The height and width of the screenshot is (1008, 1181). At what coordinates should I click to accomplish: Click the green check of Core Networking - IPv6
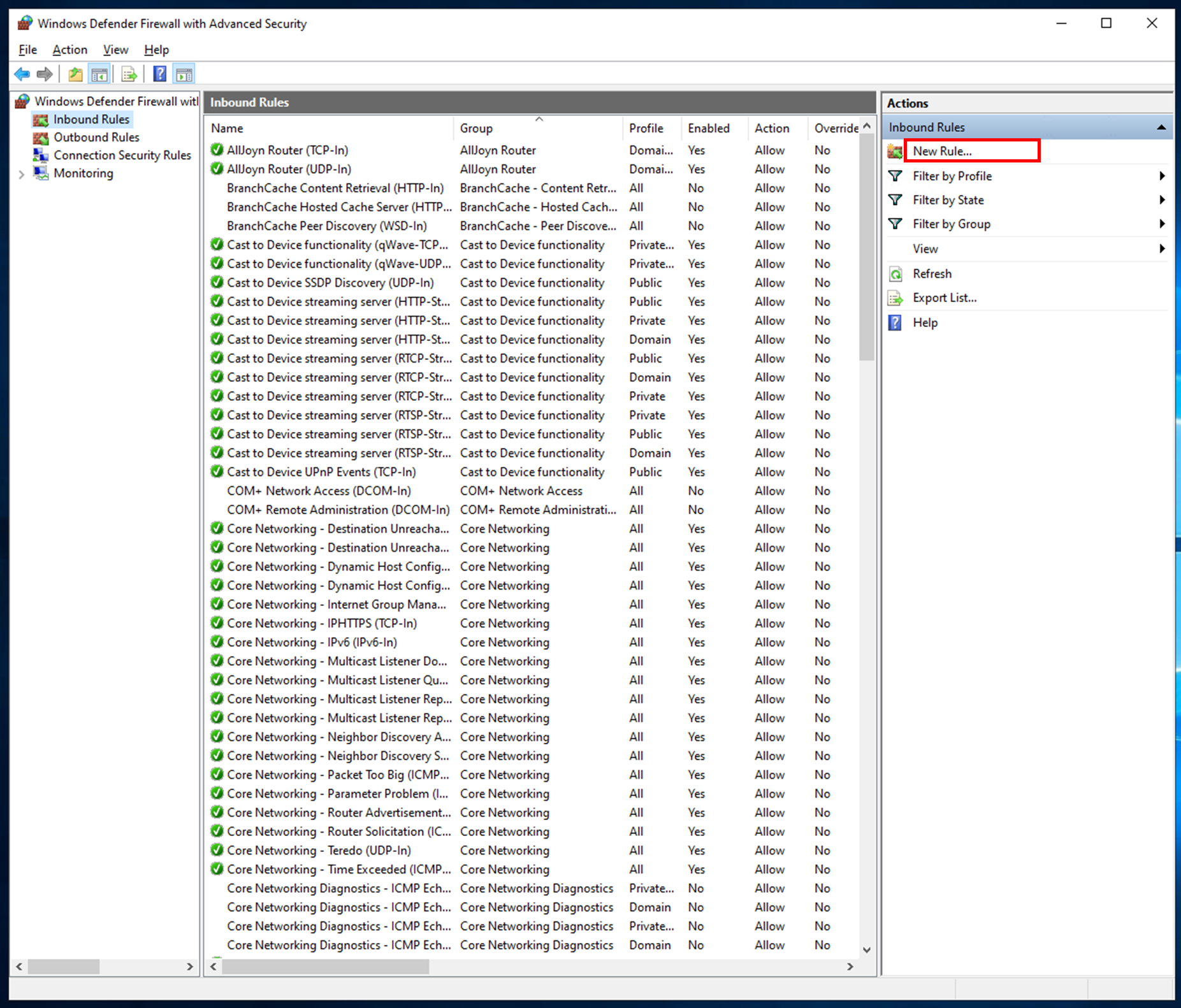[x=217, y=642]
